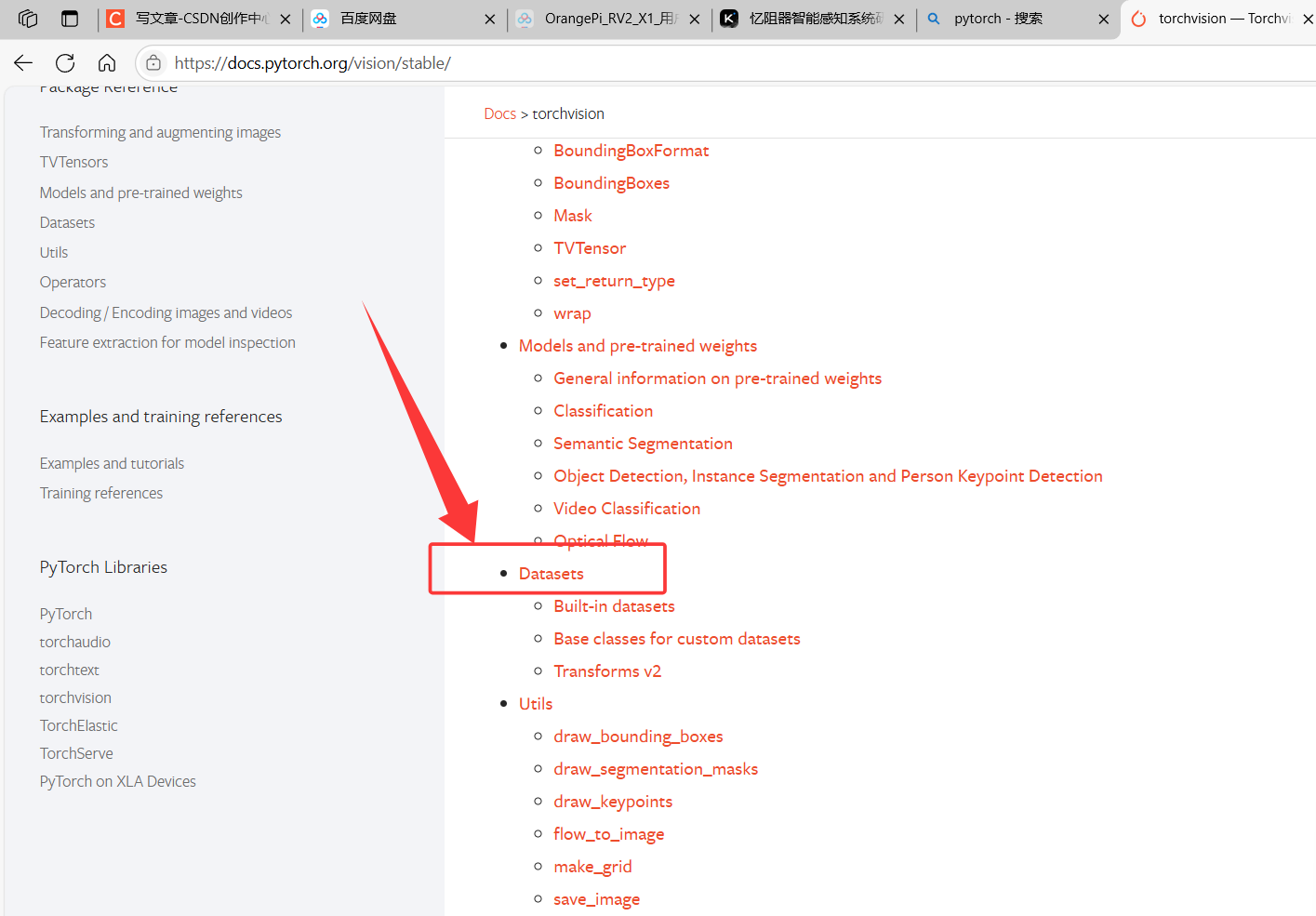The image size is (1316, 916).
Task: Open TVTensors in the sidebar
Action: click(x=73, y=162)
